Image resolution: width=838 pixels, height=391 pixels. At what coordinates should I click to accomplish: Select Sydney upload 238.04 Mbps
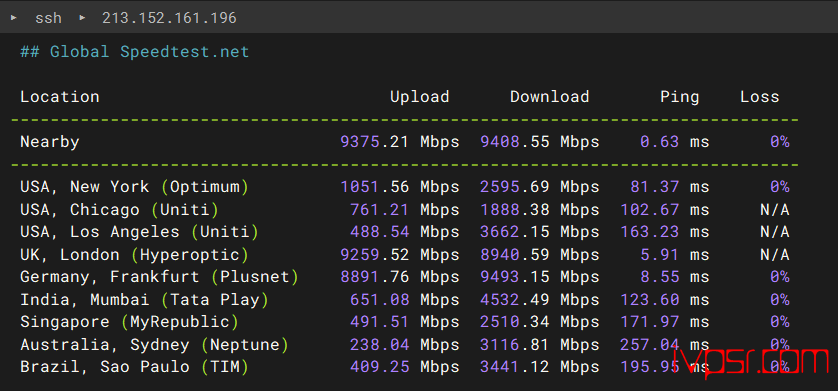click(x=405, y=345)
